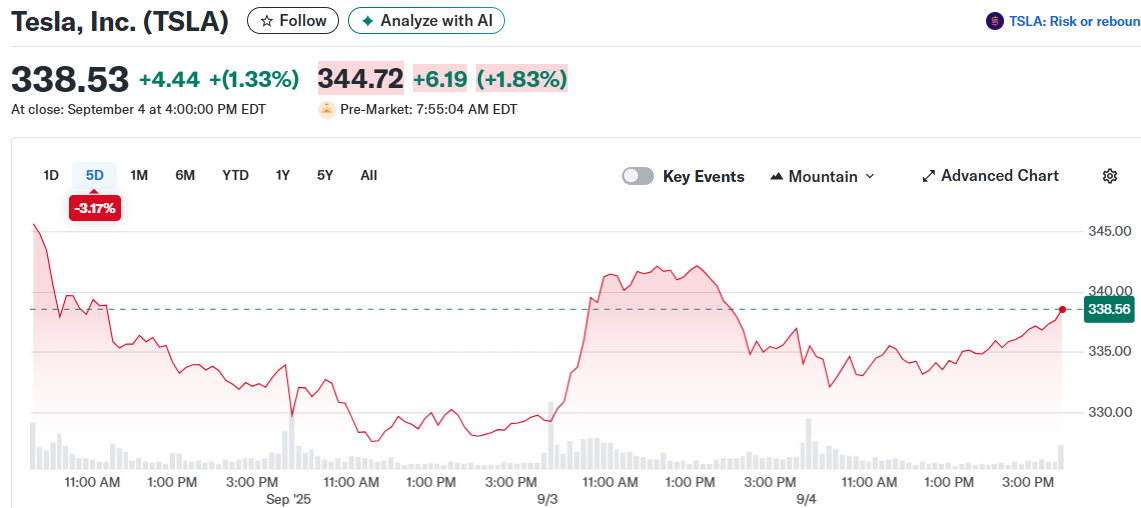Click the At close September 4 timestamp
The height and width of the screenshot is (508, 1141).
click(x=138, y=110)
